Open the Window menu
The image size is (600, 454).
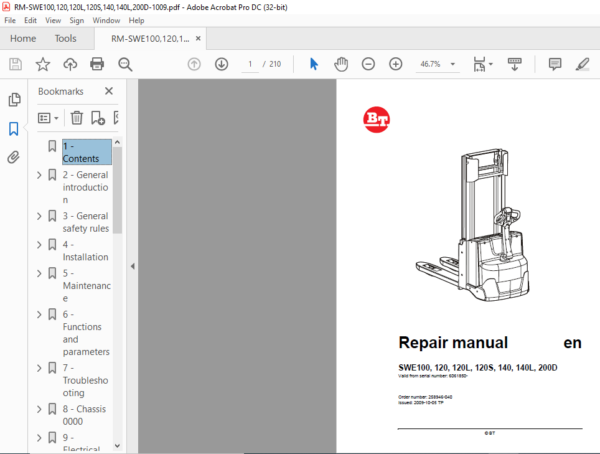106,21
